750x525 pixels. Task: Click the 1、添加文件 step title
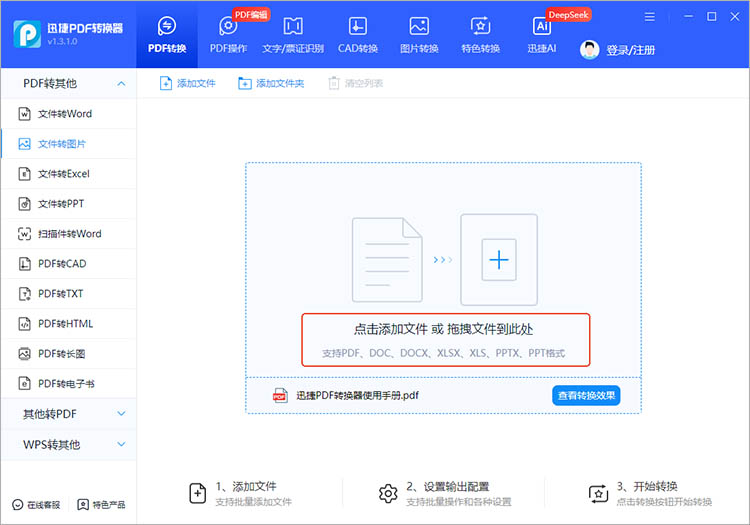coord(246,487)
